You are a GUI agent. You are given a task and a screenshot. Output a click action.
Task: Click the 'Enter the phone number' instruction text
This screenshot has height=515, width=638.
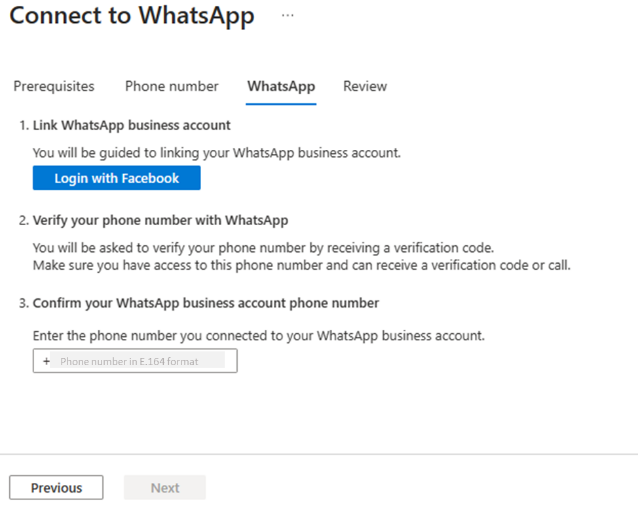point(258,336)
